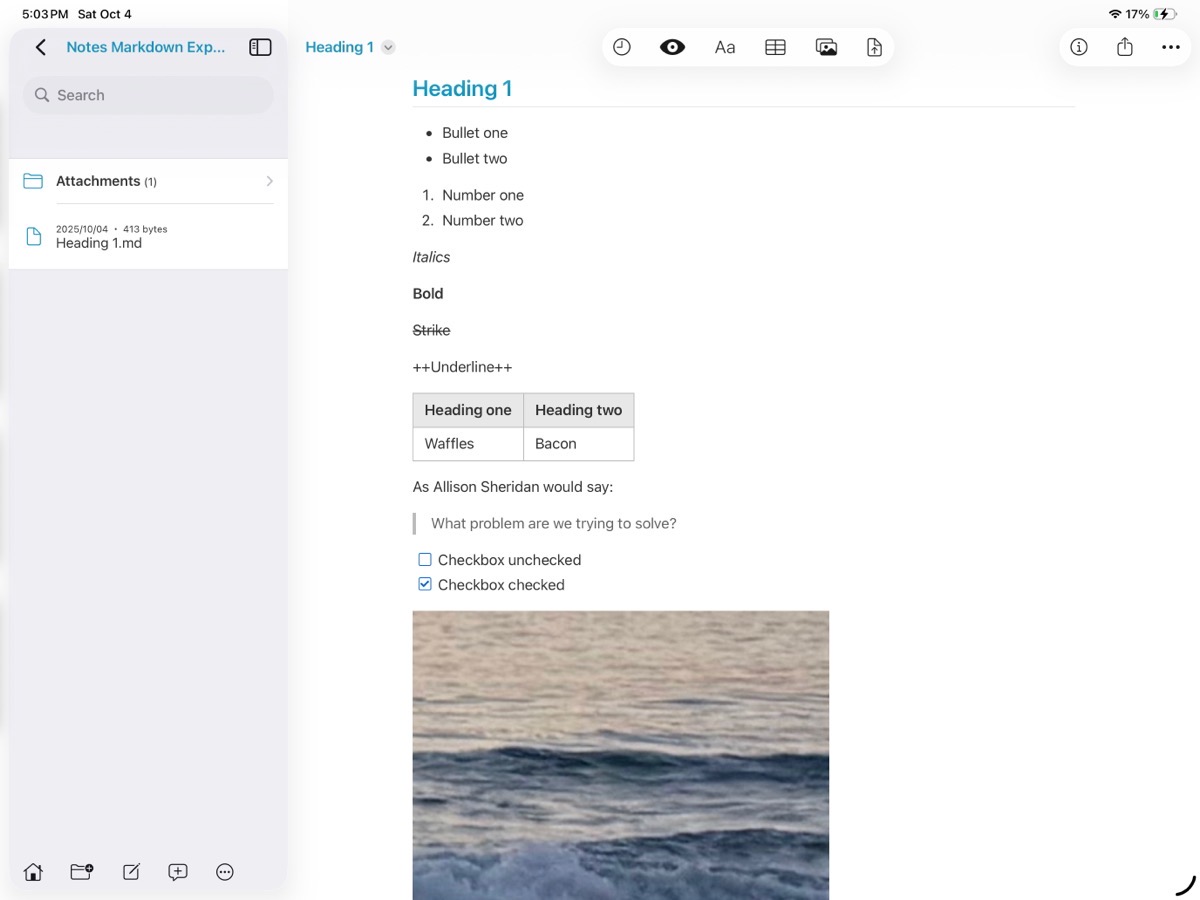Open the more options ellipsis menu
Image resolution: width=1200 pixels, height=900 pixels.
click(x=1170, y=46)
